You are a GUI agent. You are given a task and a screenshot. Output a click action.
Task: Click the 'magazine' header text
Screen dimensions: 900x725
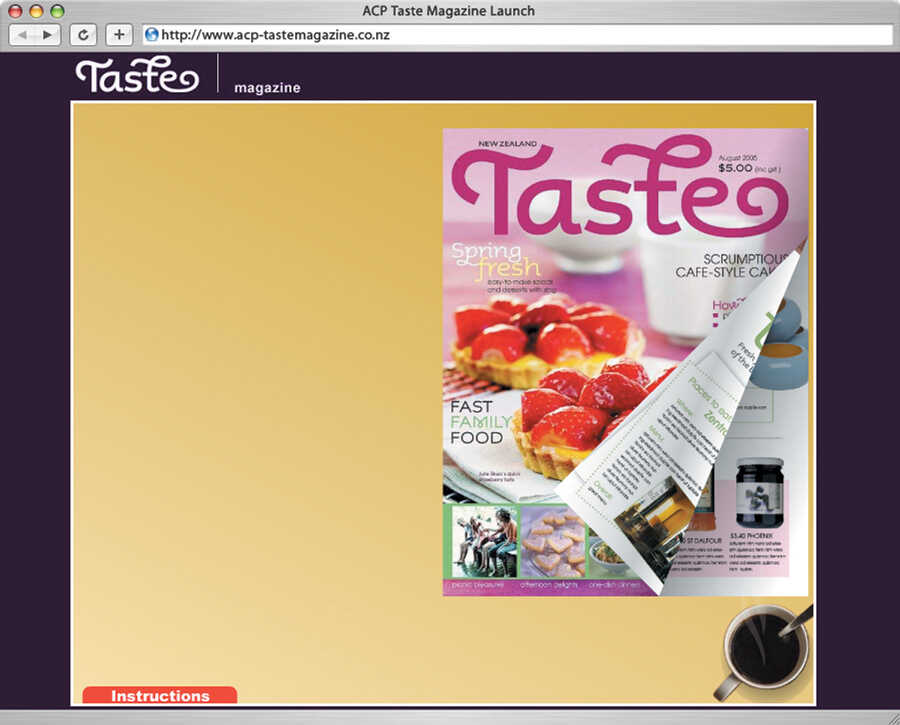coord(267,88)
